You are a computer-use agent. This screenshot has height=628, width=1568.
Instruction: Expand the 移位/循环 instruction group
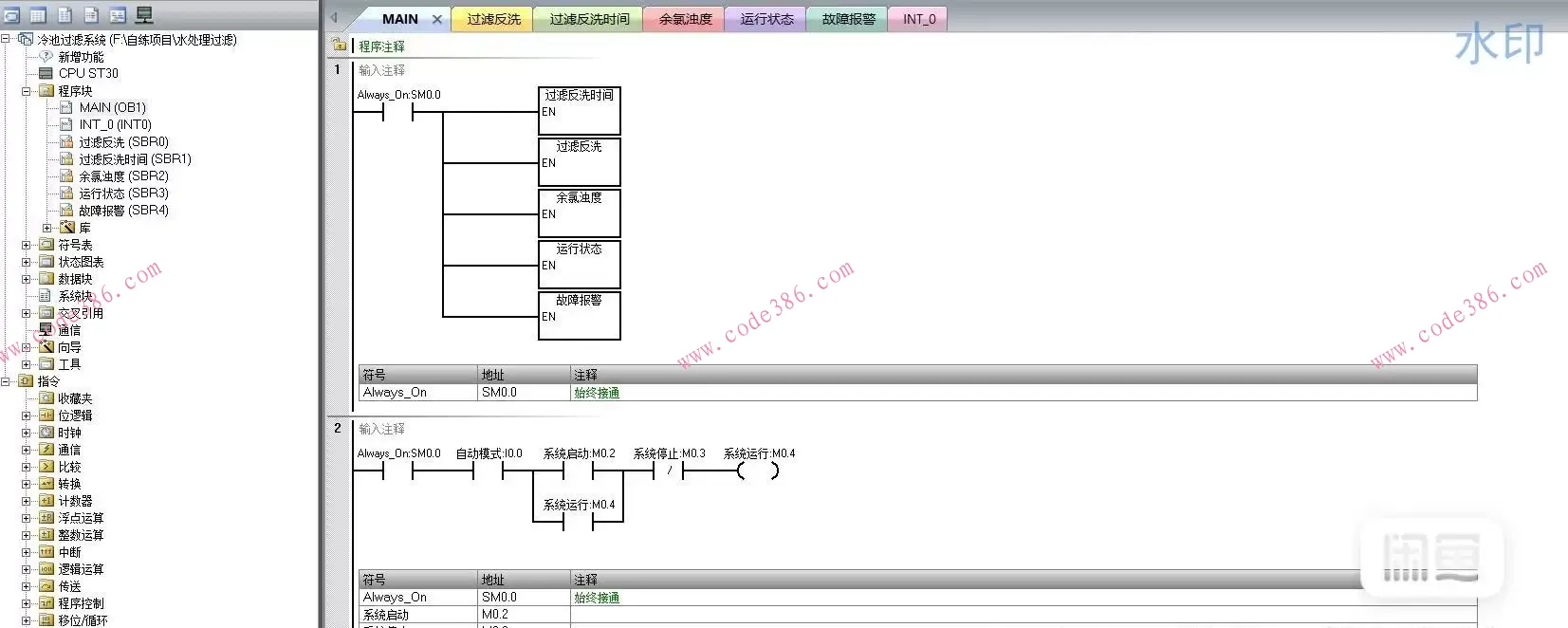tap(27, 620)
